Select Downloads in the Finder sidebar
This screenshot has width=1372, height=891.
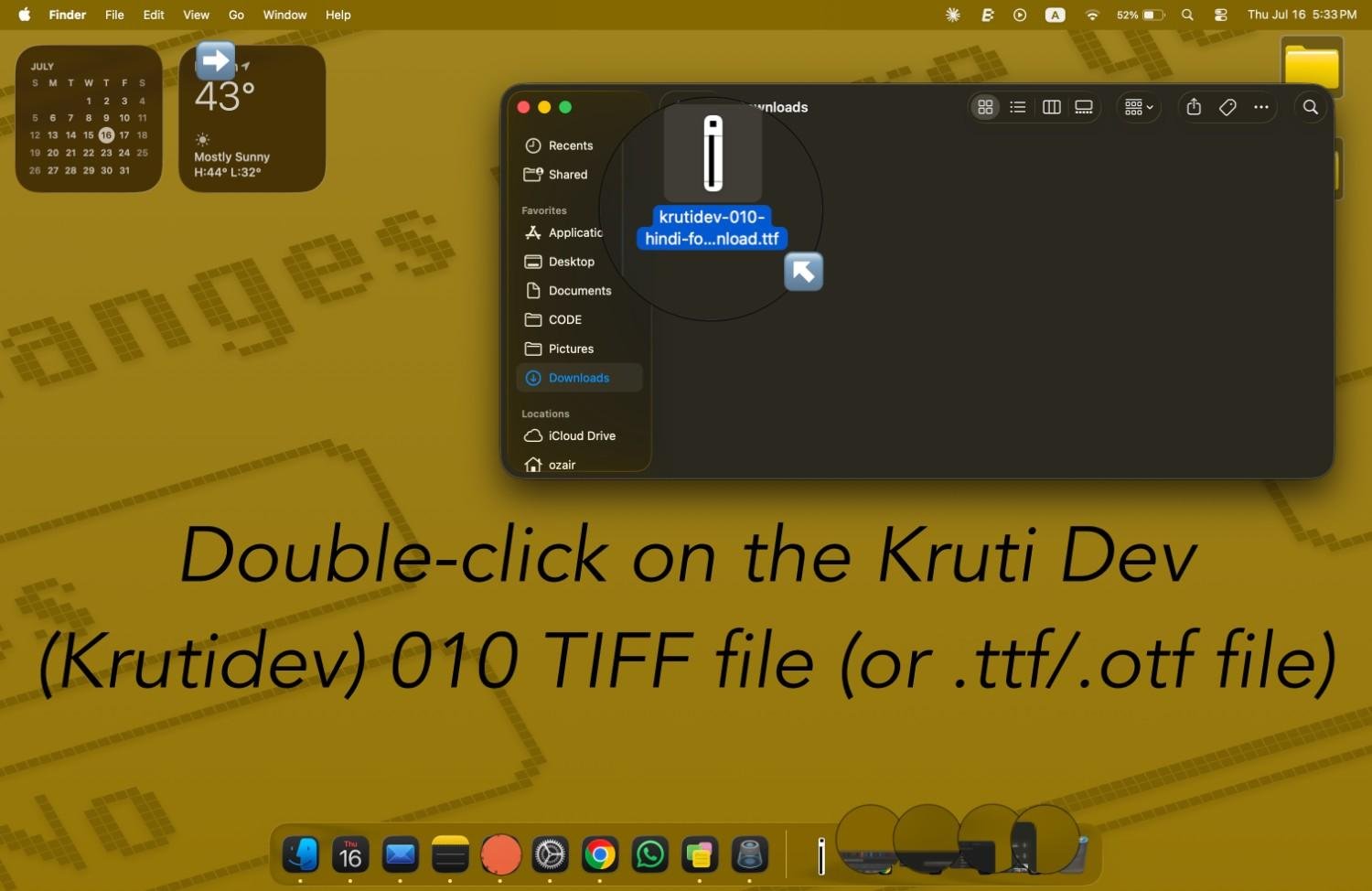point(579,378)
